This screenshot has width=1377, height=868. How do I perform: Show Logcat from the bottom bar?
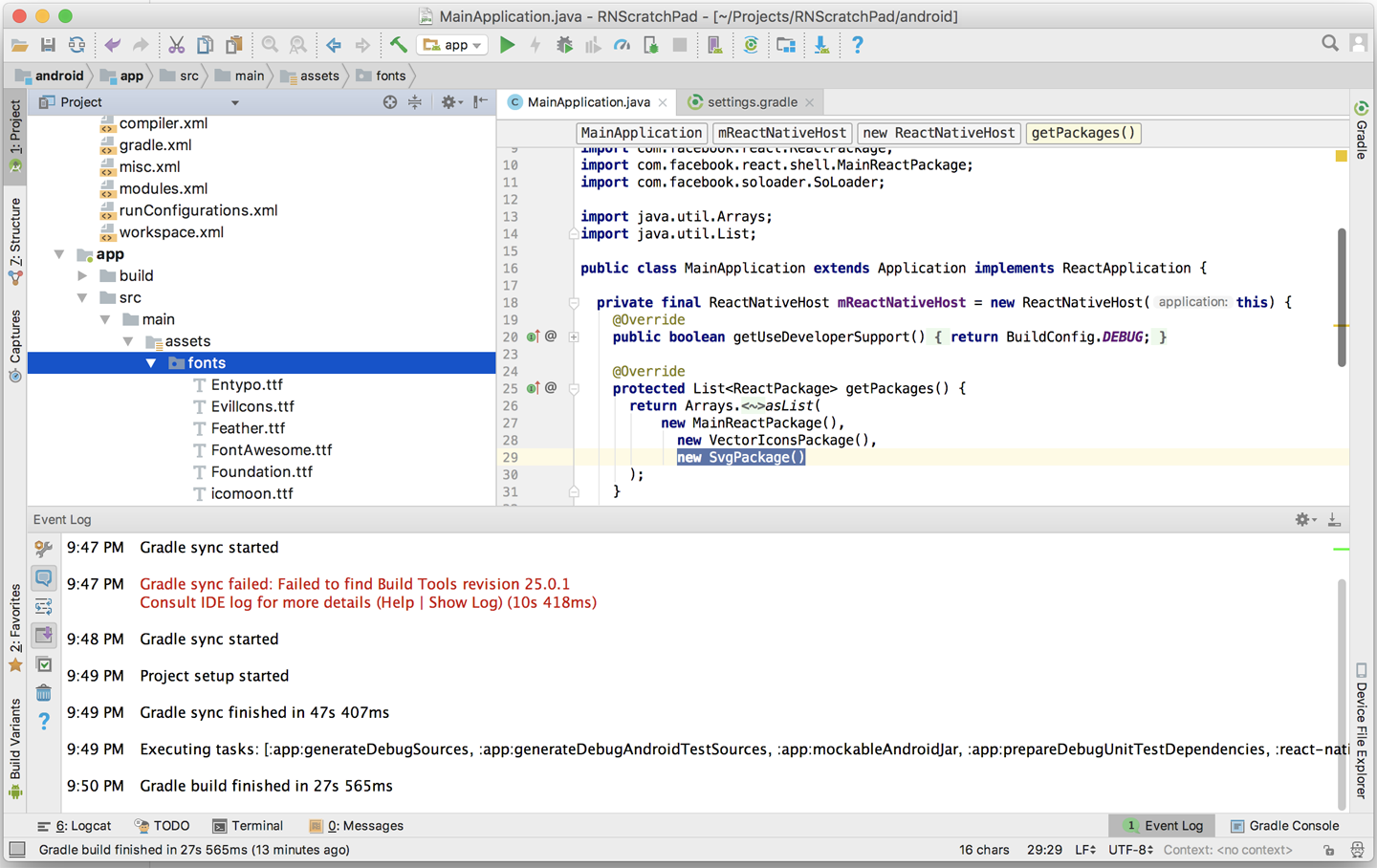pos(86,825)
